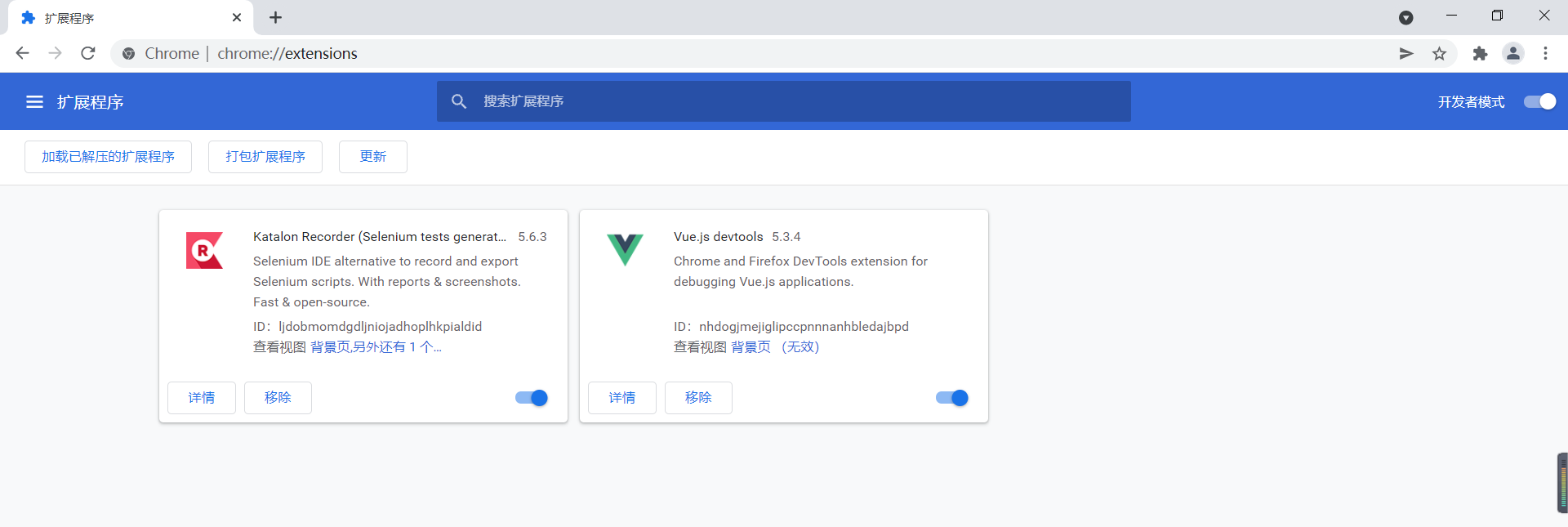Click the Vue.js devtools description text
Image resolution: width=1568 pixels, height=527 pixels.
(x=800, y=271)
